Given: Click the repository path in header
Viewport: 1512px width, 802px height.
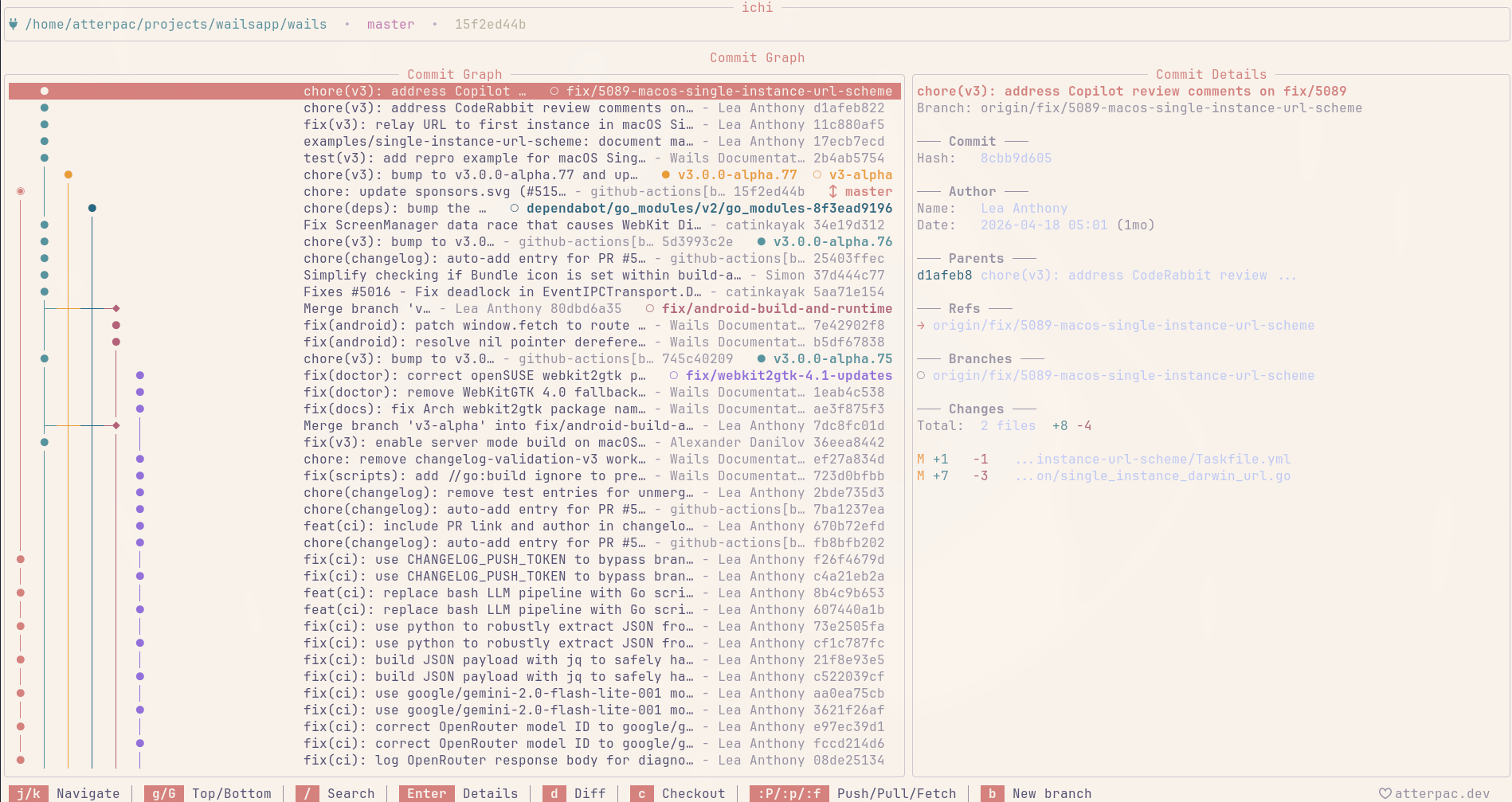Looking at the screenshot, I should click(x=176, y=24).
